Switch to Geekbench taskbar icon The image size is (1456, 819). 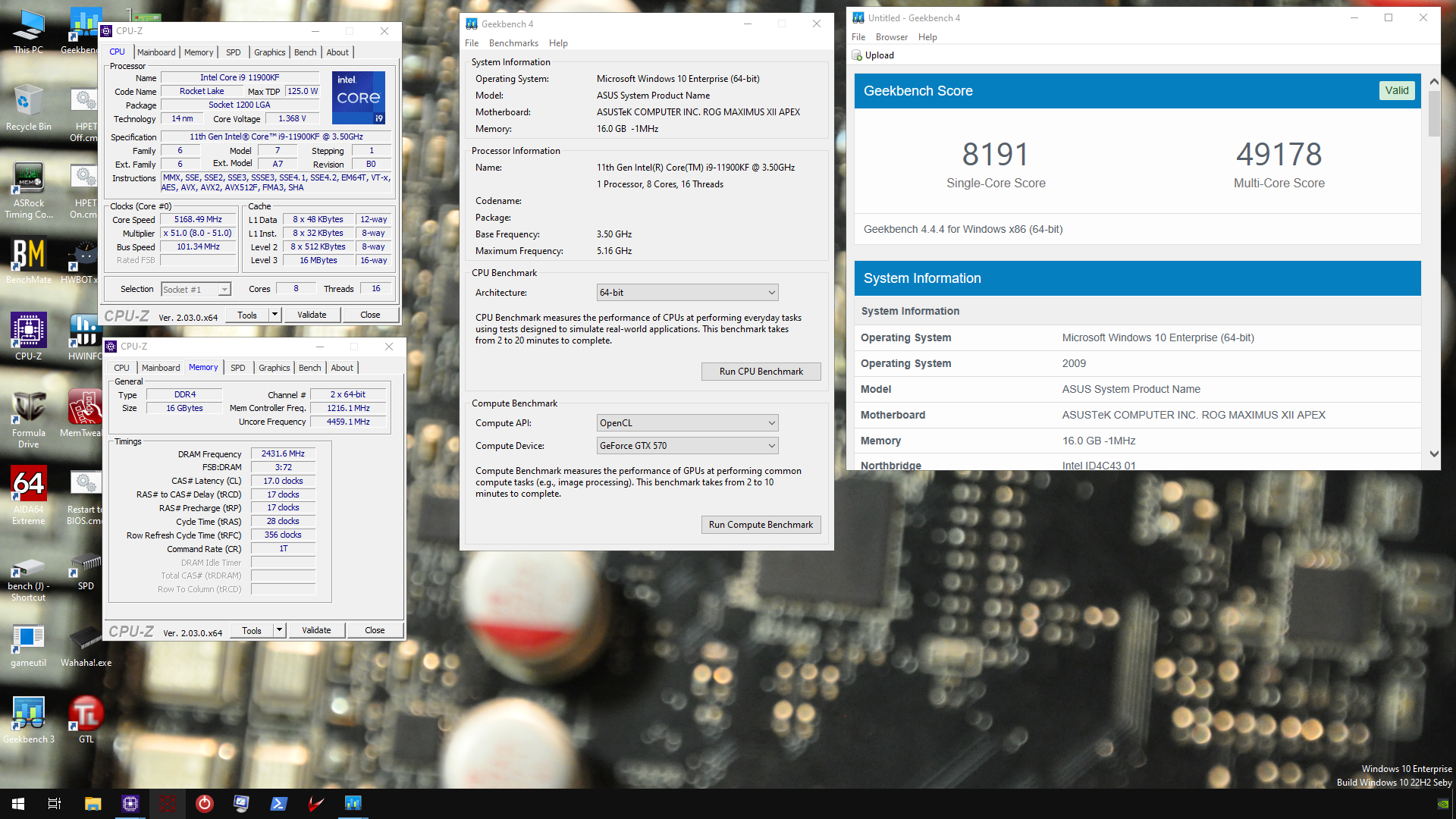(x=353, y=803)
